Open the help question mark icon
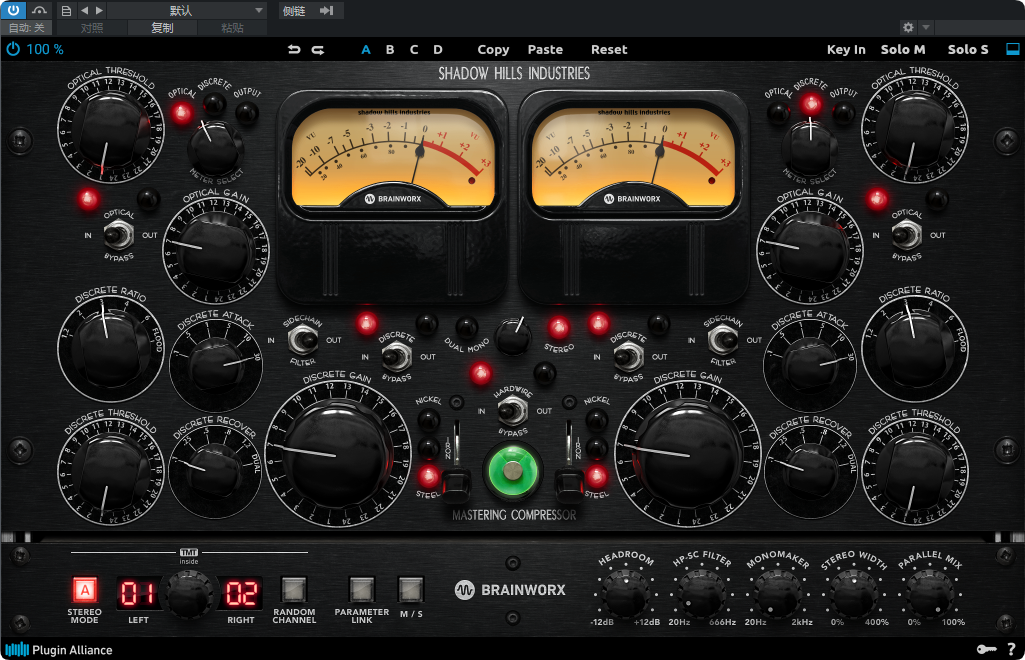 [1011, 649]
